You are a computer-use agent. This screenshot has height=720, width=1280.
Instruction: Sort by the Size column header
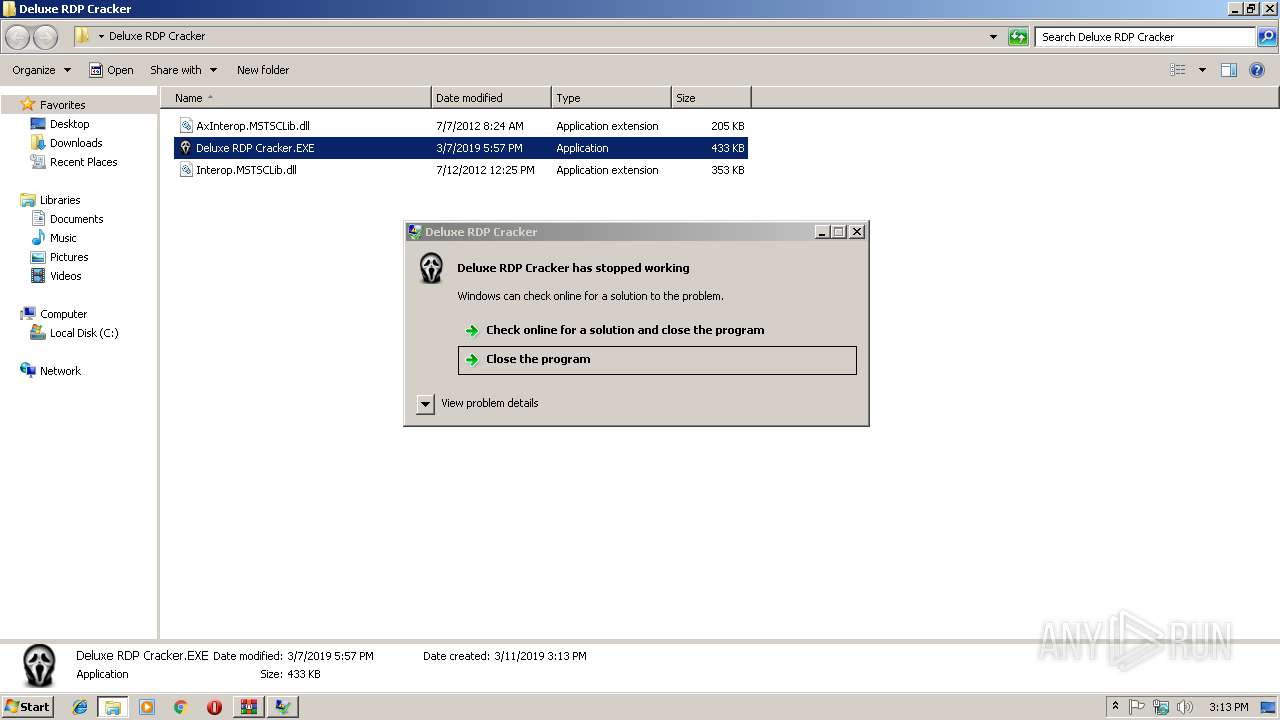(x=711, y=98)
